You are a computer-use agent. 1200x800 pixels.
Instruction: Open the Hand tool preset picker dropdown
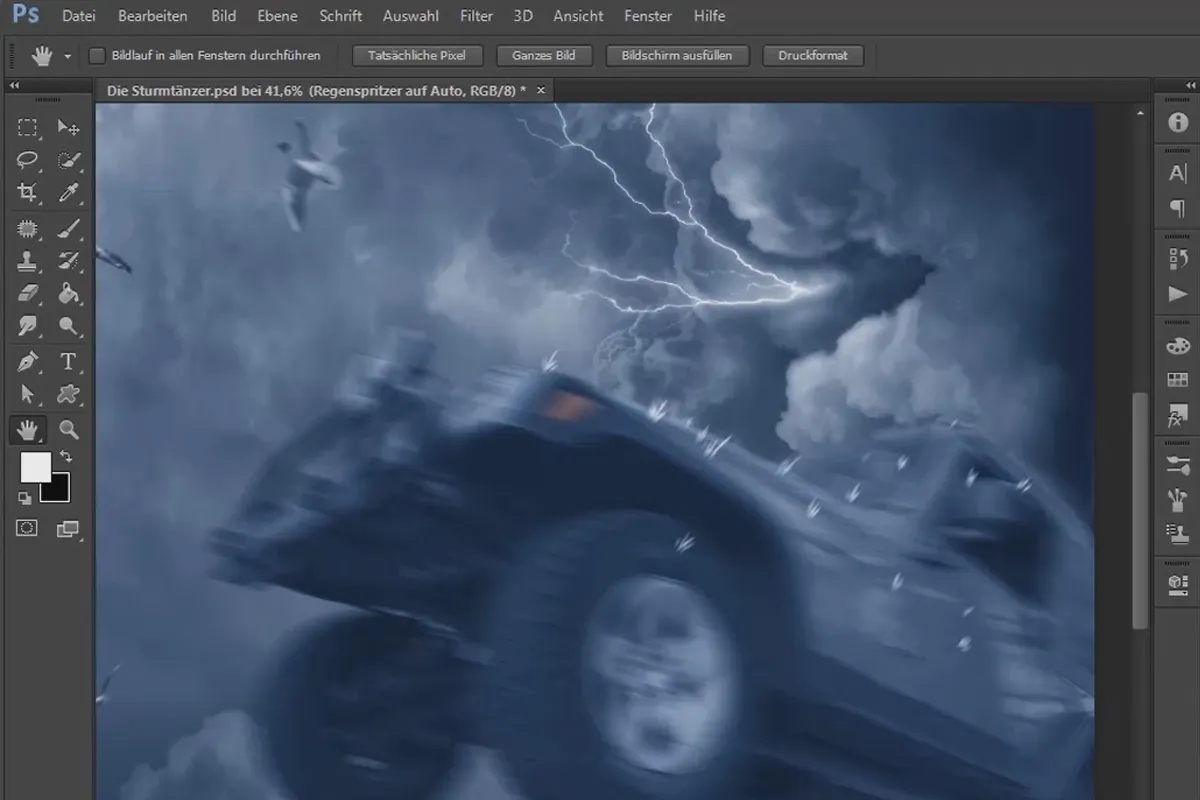click(68, 57)
